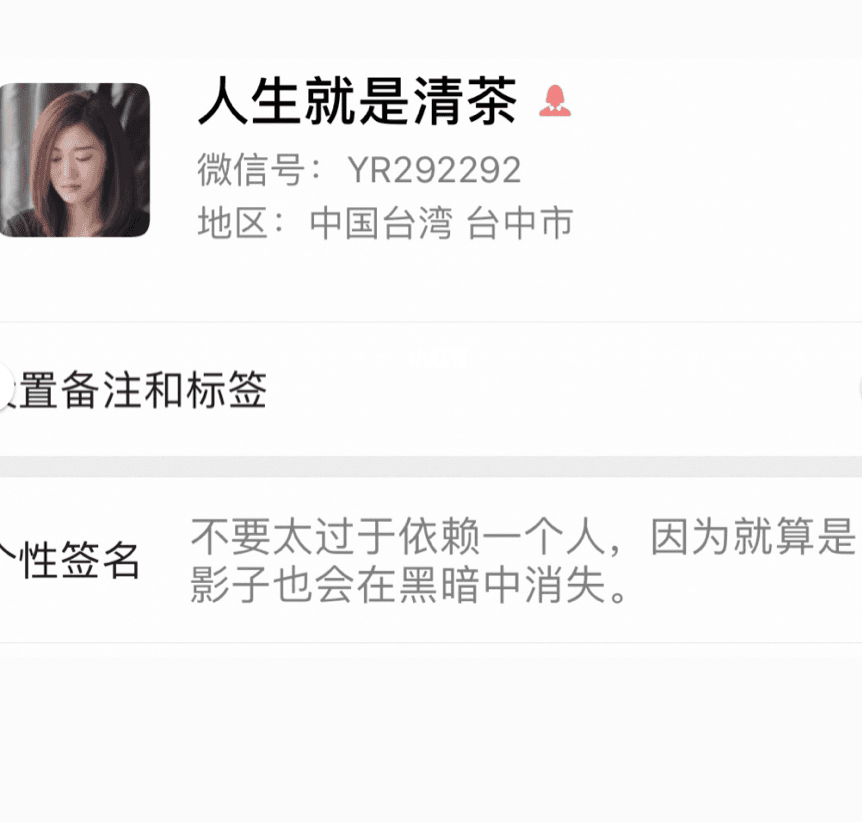Select the WeChat ID YR292292

434,170
